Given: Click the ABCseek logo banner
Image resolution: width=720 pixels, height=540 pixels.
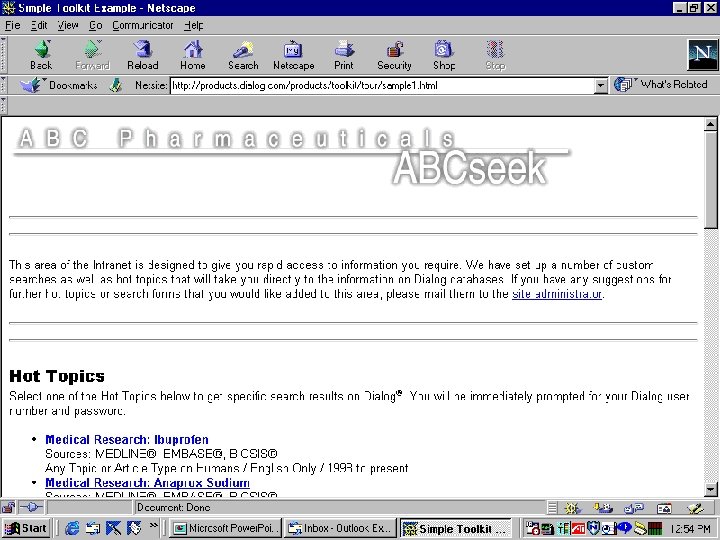Looking at the screenshot, I should coord(469,167).
